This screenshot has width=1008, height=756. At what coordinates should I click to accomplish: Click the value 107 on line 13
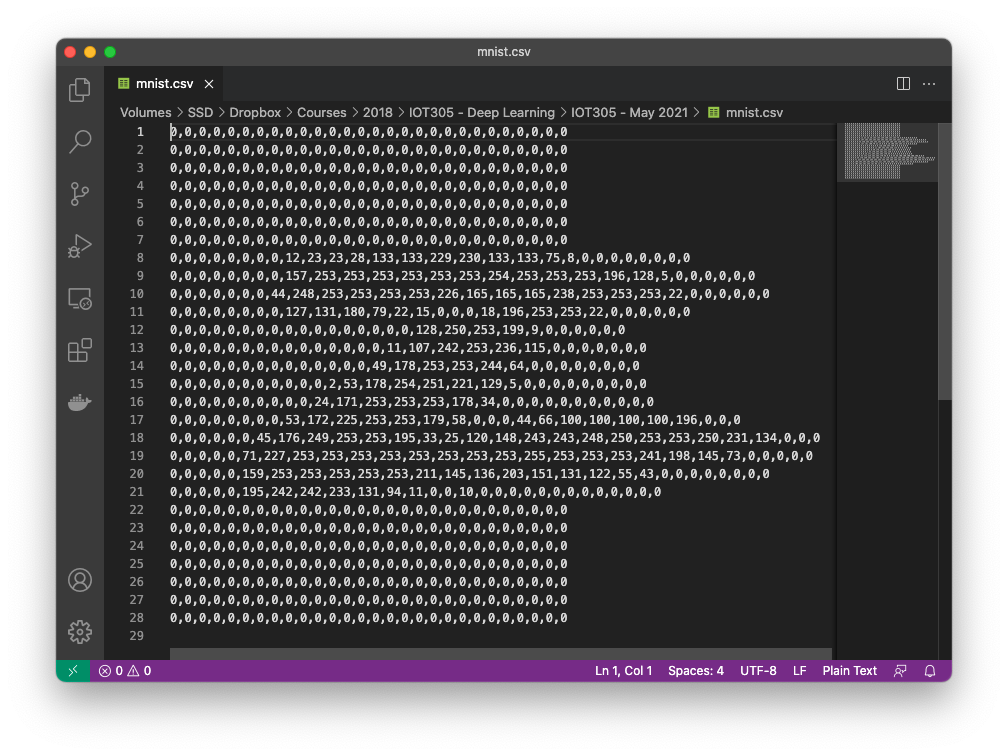[419, 348]
